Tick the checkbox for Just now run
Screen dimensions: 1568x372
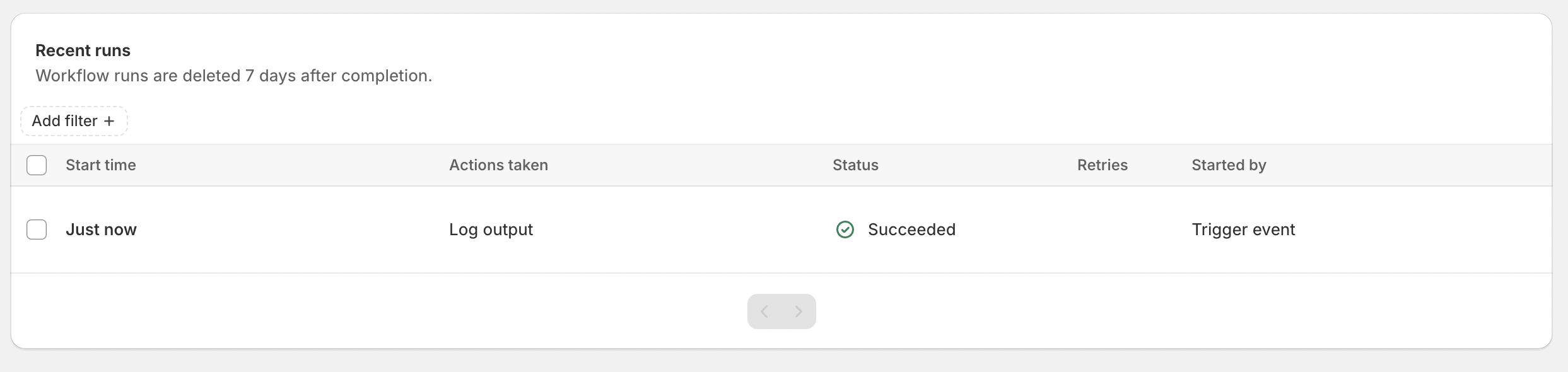(37, 230)
